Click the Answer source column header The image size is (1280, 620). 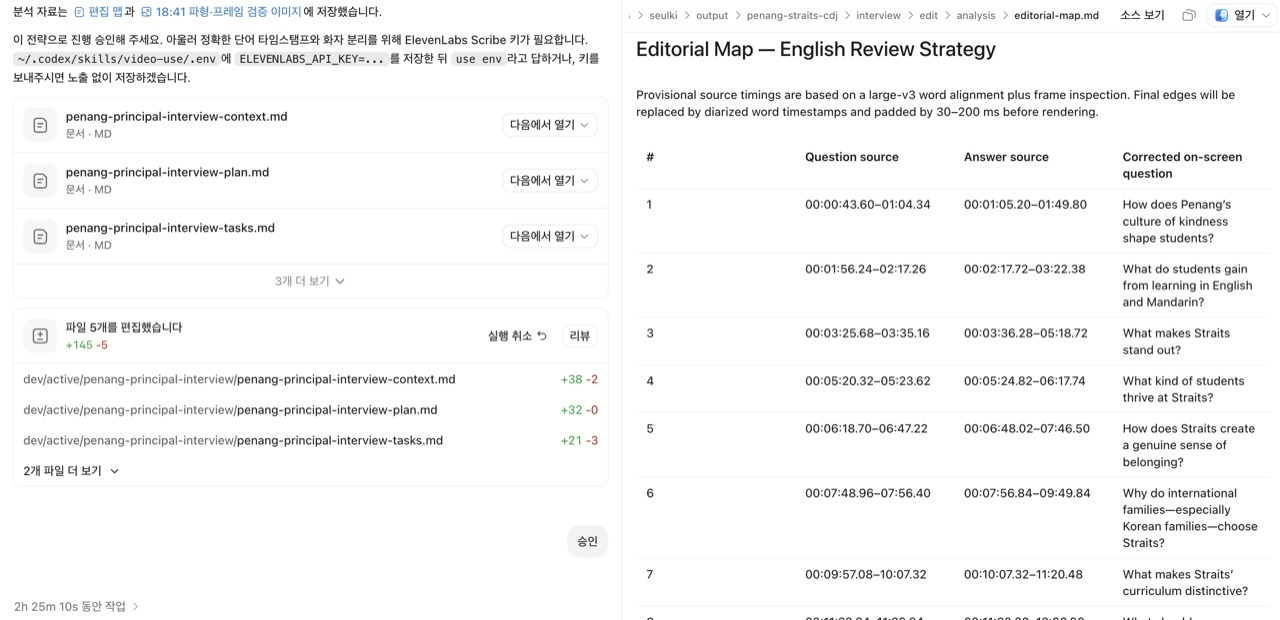tap(1006, 157)
